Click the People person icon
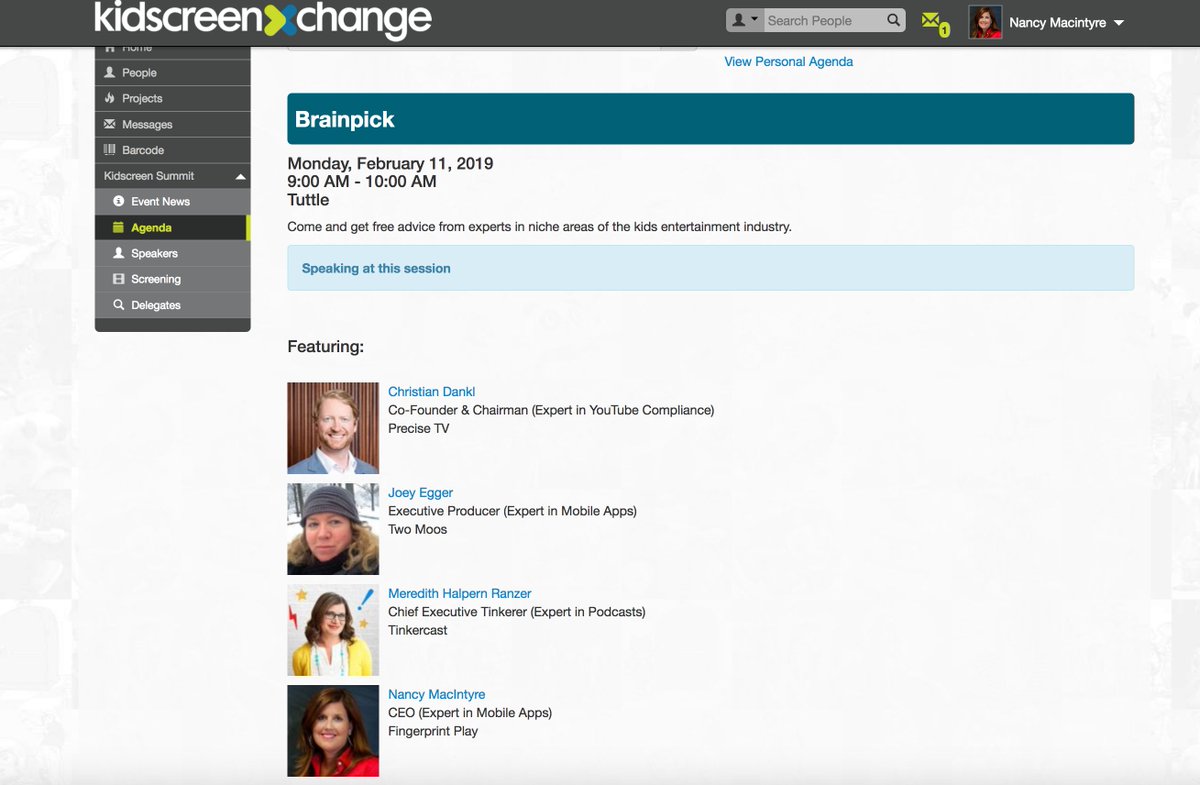This screenshot has width=1200, height=785. click(x=110, y=72)
